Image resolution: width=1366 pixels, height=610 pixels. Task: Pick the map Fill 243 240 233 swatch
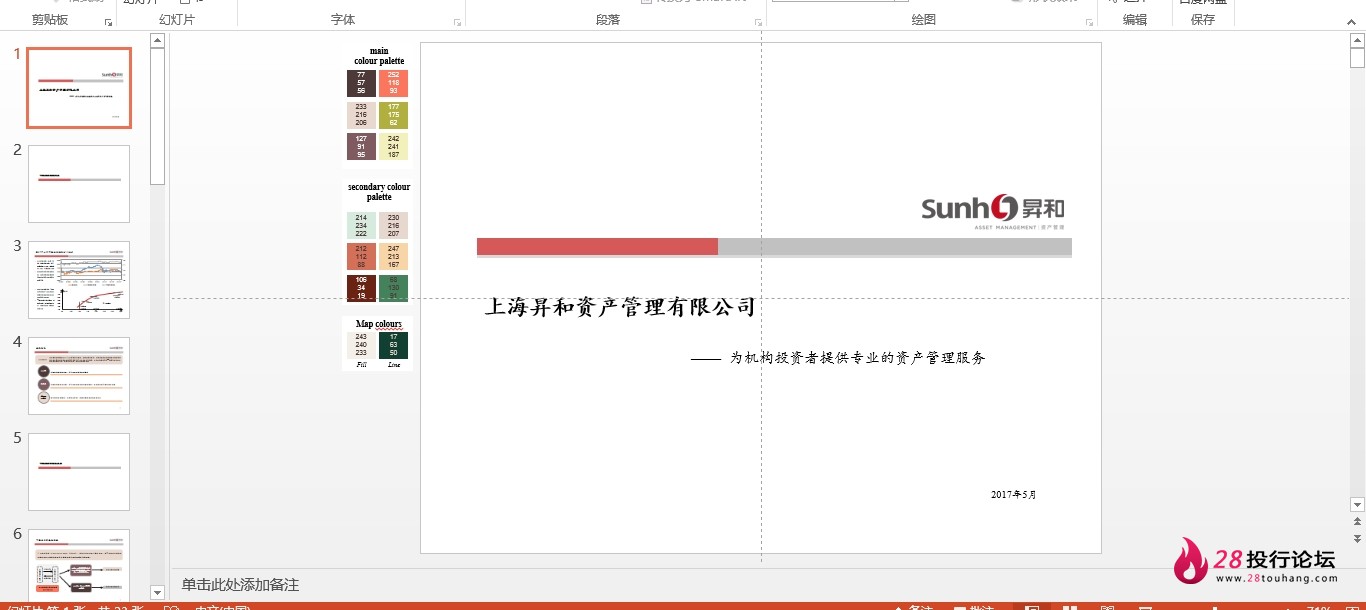tap(361, 345)
